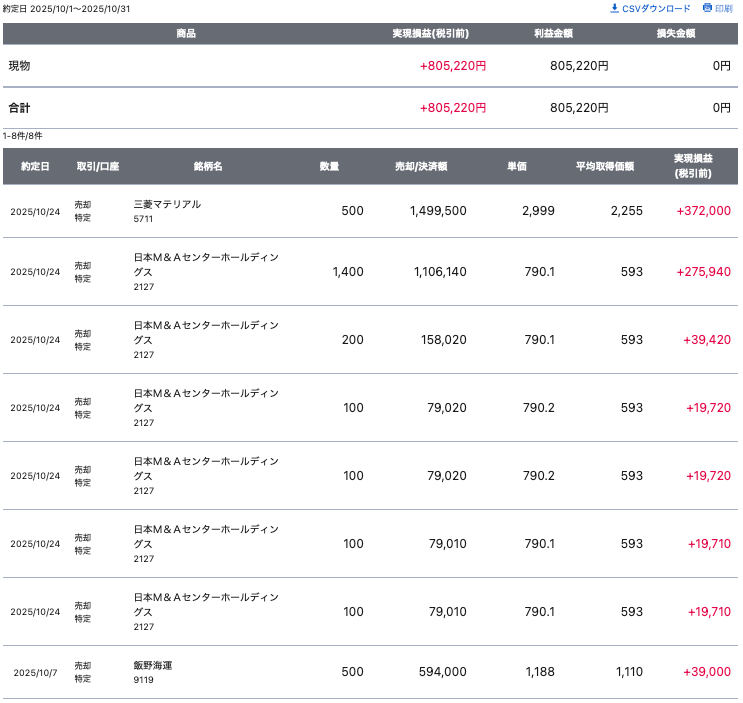Select the 三菱マテリアル stock name
Image resolution: width=743 pixels, height=703 pixels.
click(x=167, y=204)
